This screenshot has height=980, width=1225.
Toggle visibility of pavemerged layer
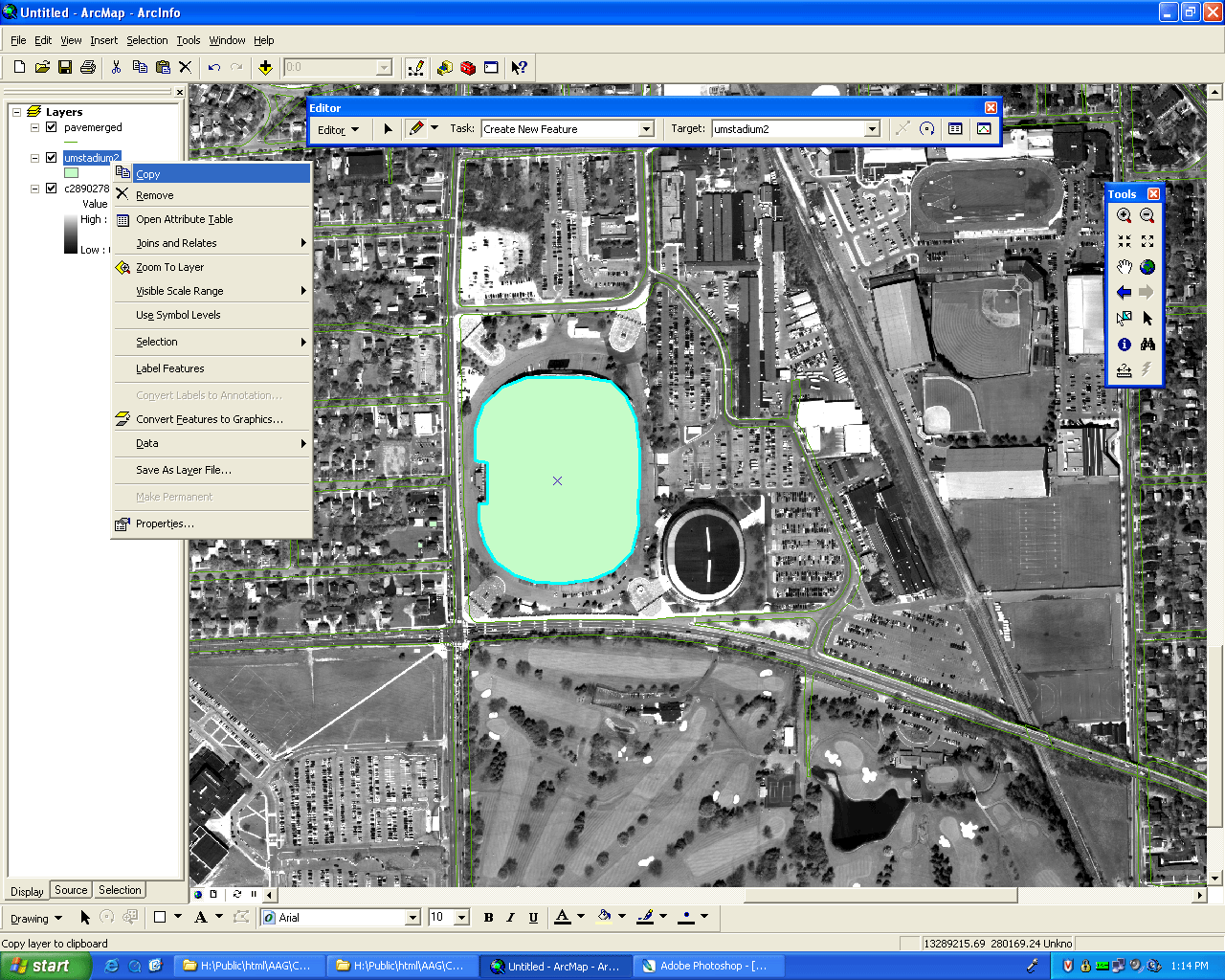tap(52, 127)
